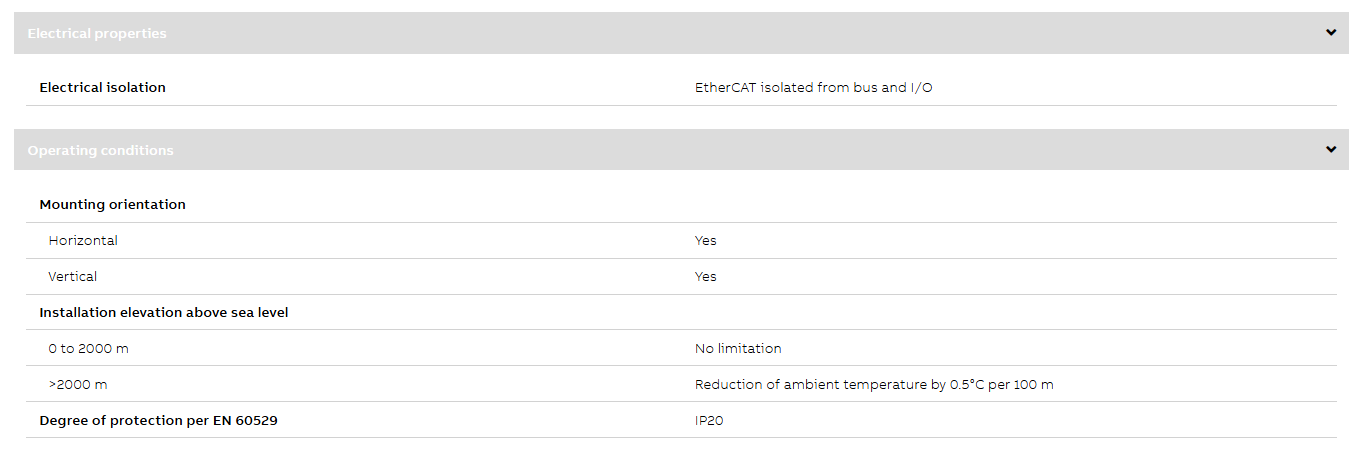Image resolution: width=1355 pixels, height=450 pixels.
Task: Toggle the Electrical properties section header title
Action: click(x=97, y=34)
